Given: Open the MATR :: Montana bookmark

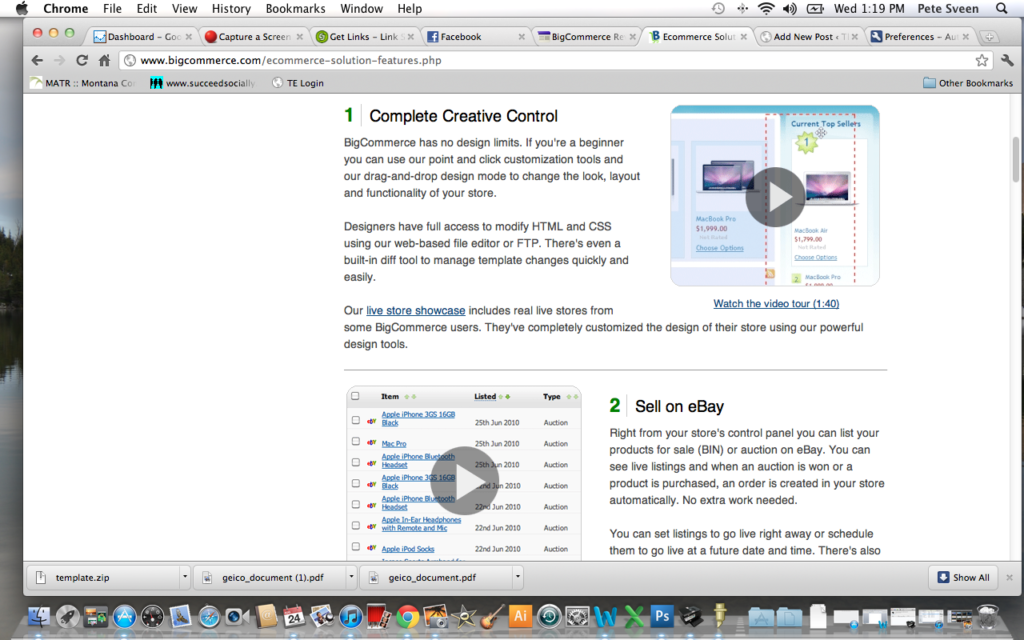Looking at the screenshot, I should pyautogui.click(x=83, y=83).
